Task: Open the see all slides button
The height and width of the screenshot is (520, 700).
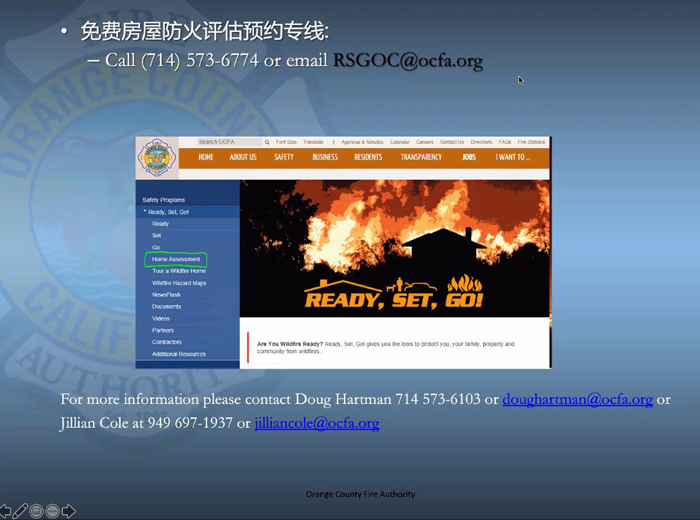Action: pyautogui.click(x=37, y=511)
